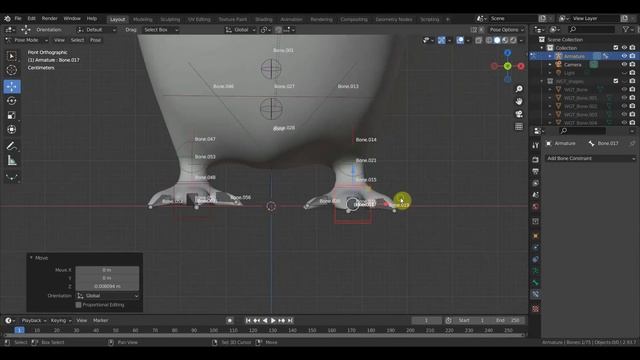Select the 3D Cursor tool

tap(11, 70)
